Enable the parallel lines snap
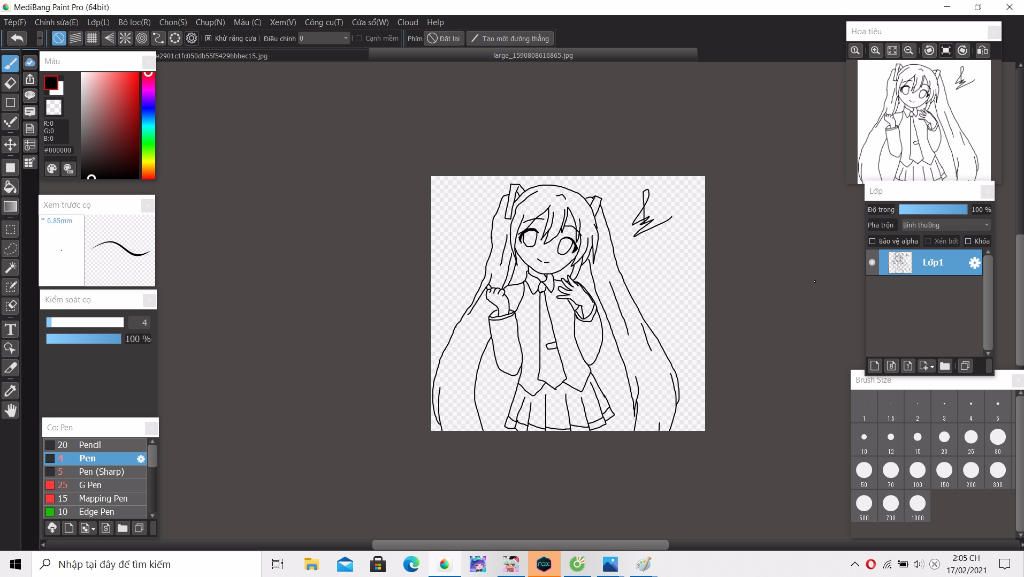 76,39
